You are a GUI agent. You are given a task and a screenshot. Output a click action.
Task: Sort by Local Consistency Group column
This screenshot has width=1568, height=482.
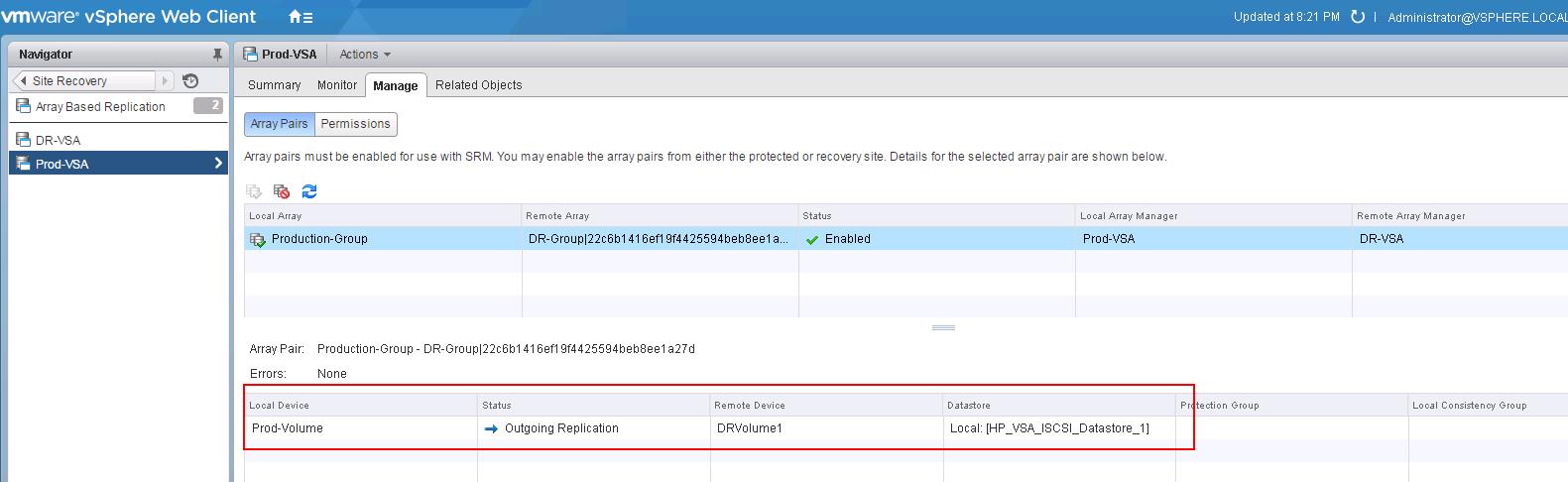tap(1489, 405)
